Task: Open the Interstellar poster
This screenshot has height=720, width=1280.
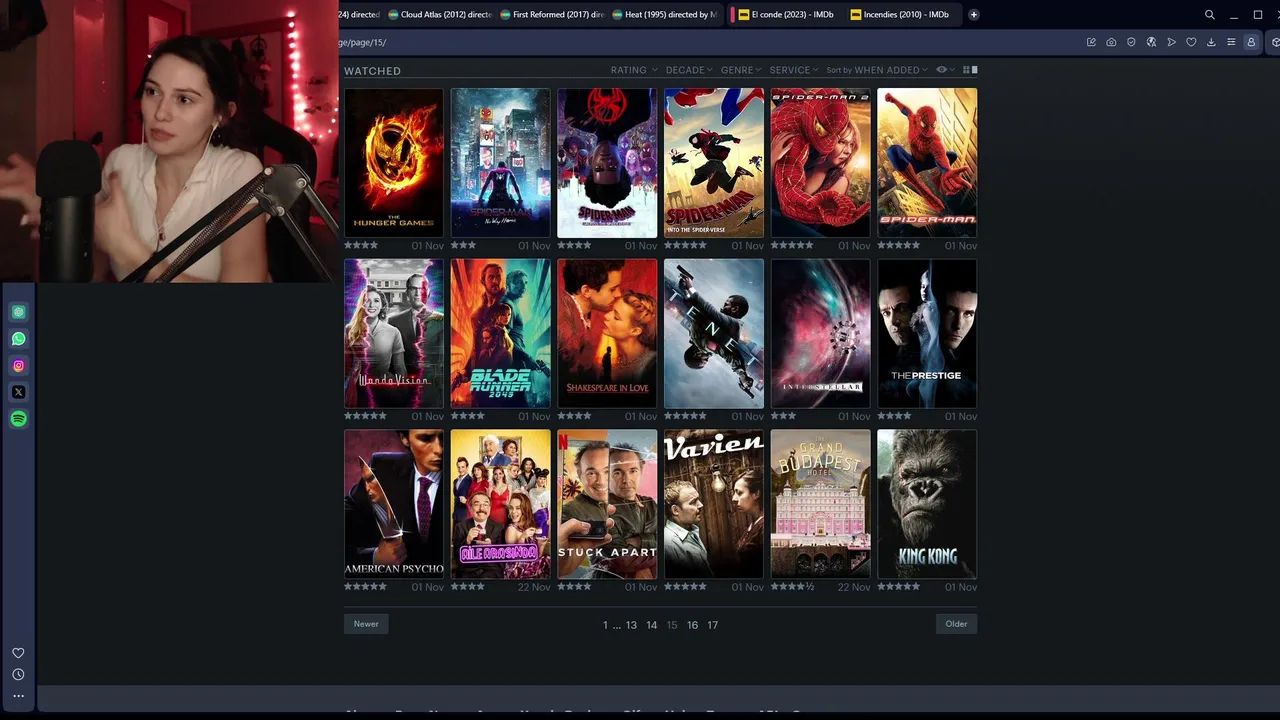Action: (x=820, y=334)
